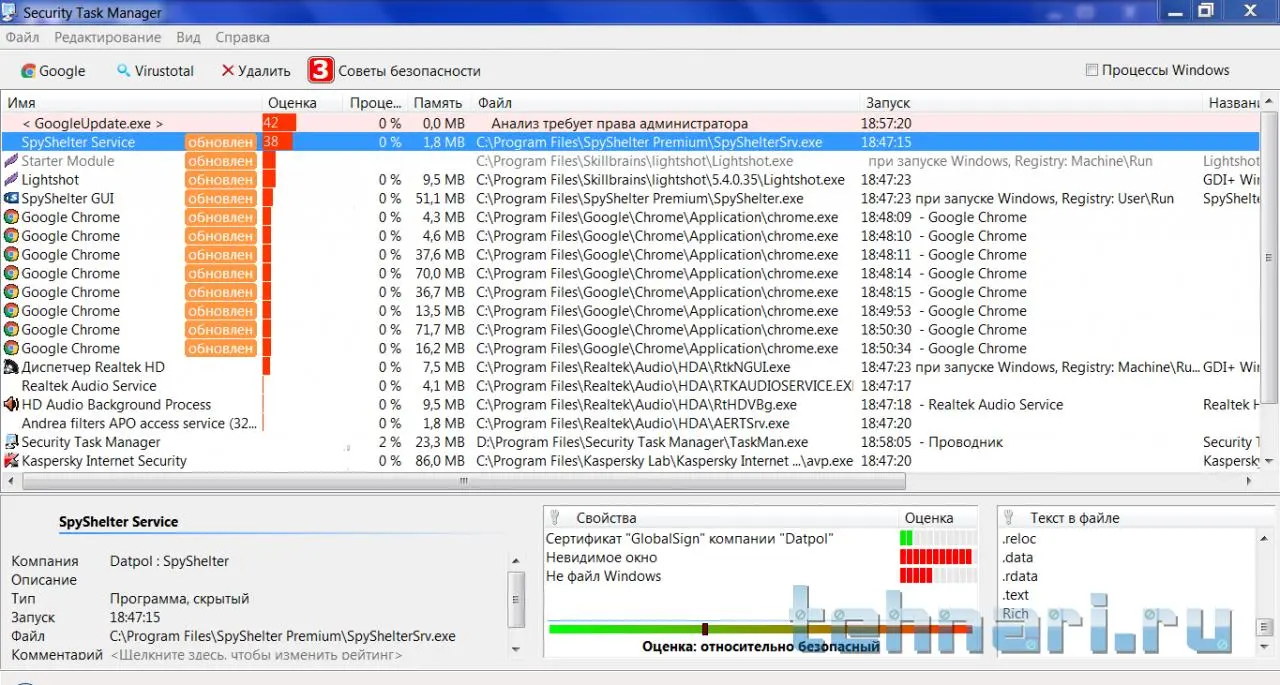Click the Chrome icon in the 4,3 MB row
The height and width of the screenshot is (685, 1280).
click(11, 217)
